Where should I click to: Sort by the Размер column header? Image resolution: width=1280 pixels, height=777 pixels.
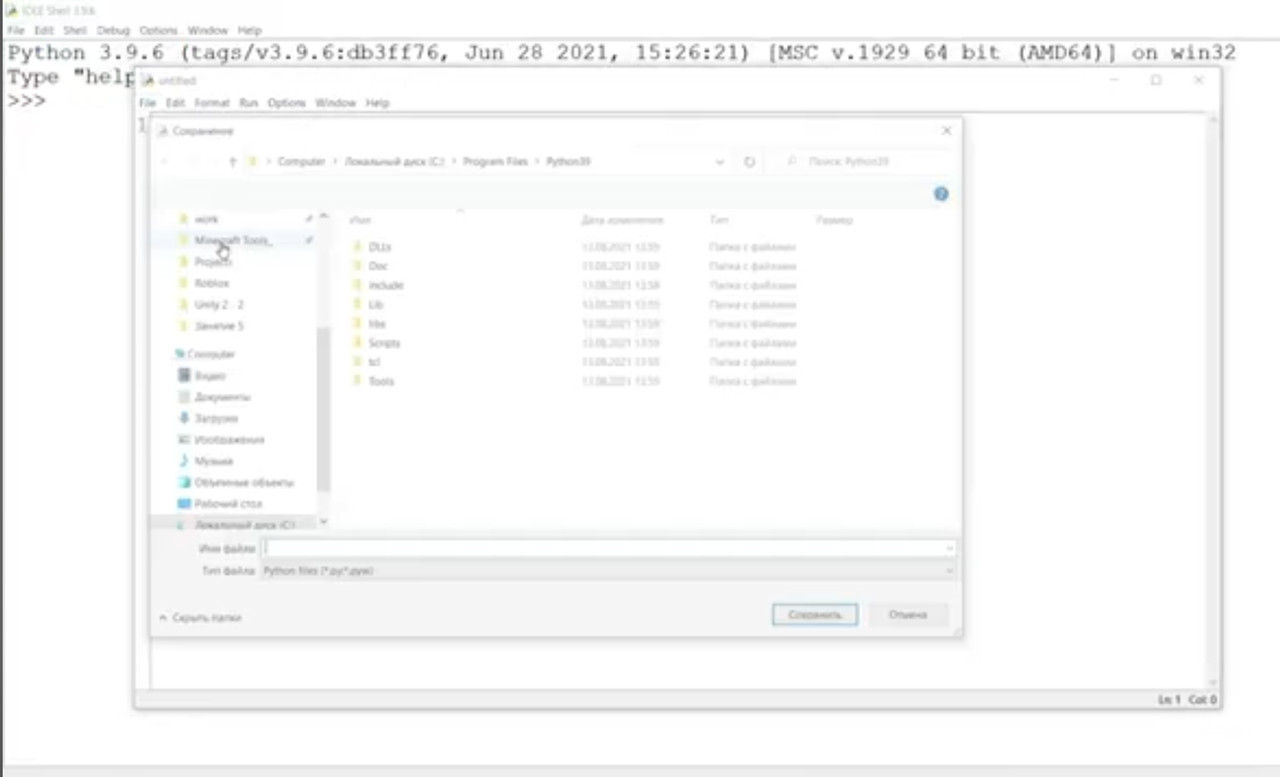pyautogui.click(x=834, y=220)
